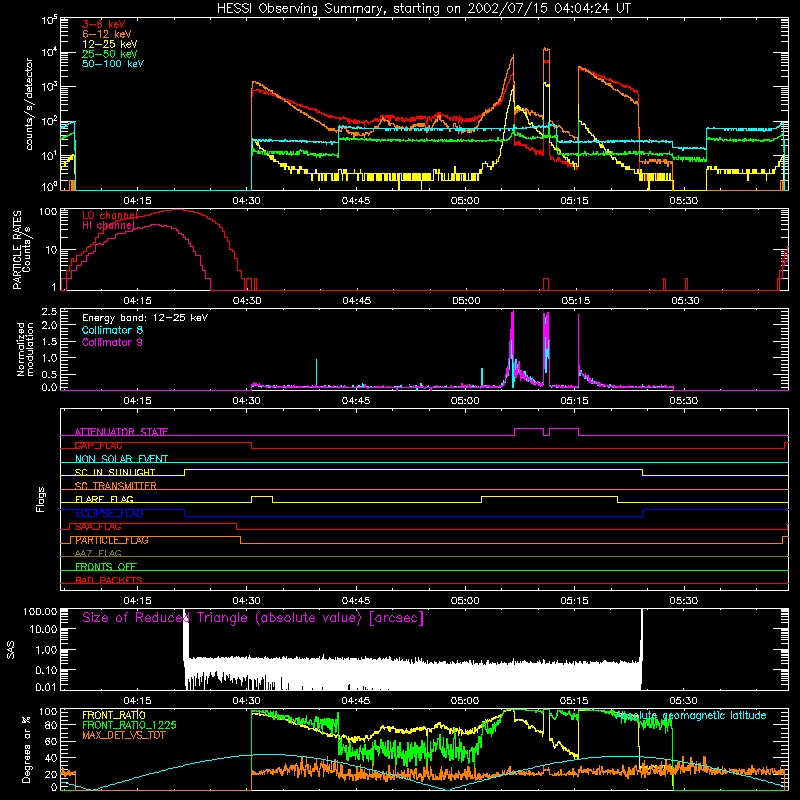This screenshot has width=800, height=800.
Task: Click the 'Degrees or %' axis label
Action: 26,749
